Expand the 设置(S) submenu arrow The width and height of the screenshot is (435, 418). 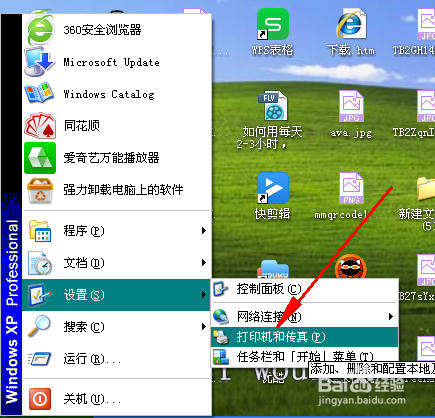click(204, 295)
